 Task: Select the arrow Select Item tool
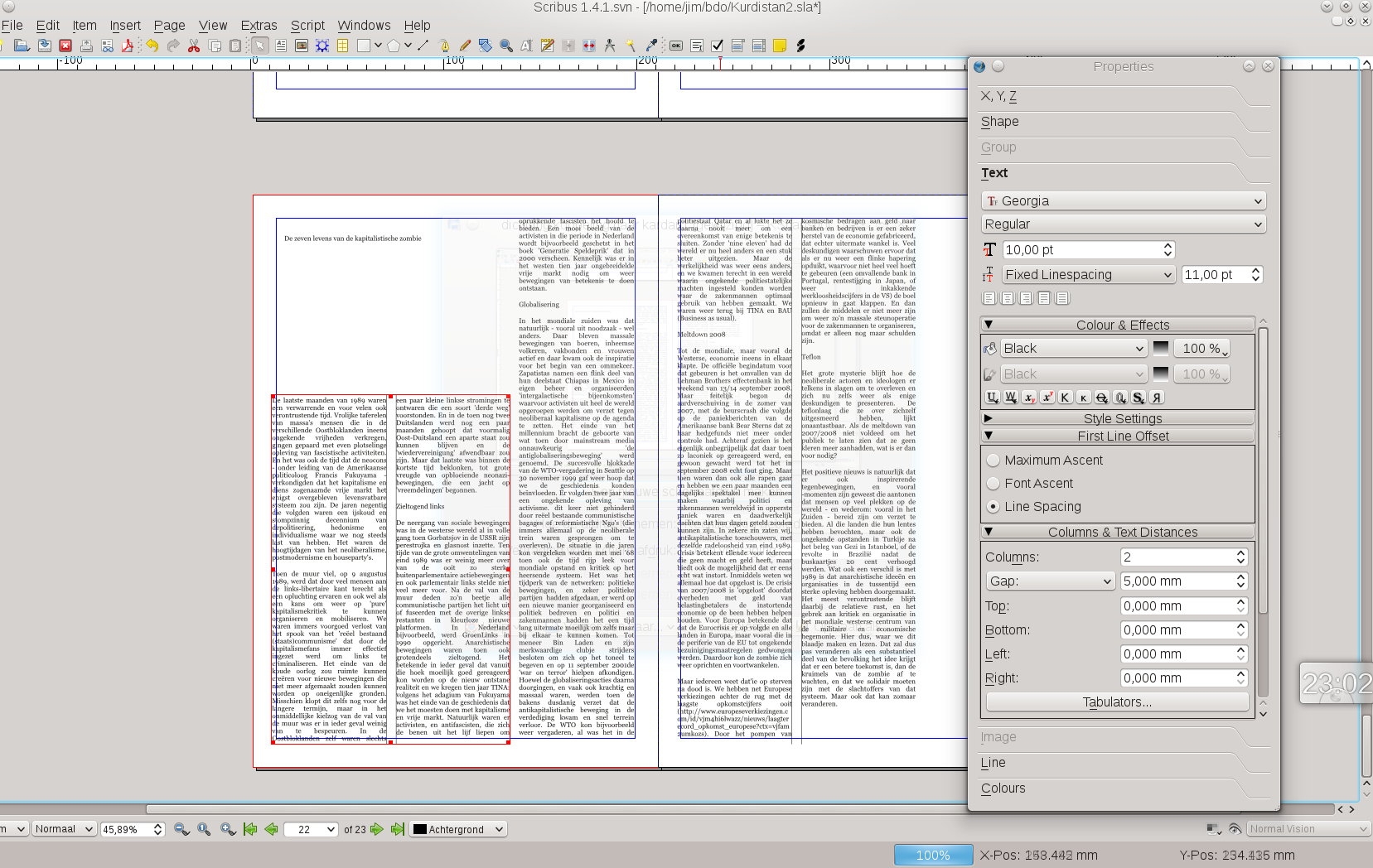tap(260, 46)
